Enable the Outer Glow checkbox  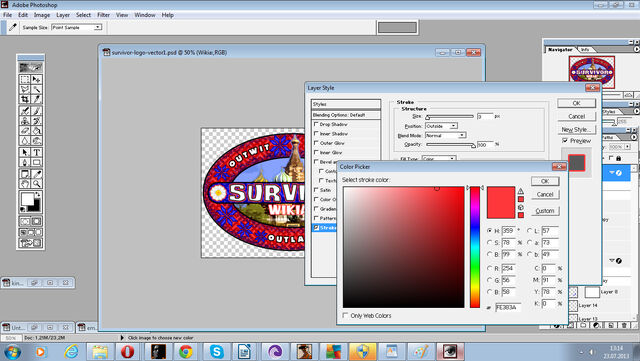tap(316, 143)
